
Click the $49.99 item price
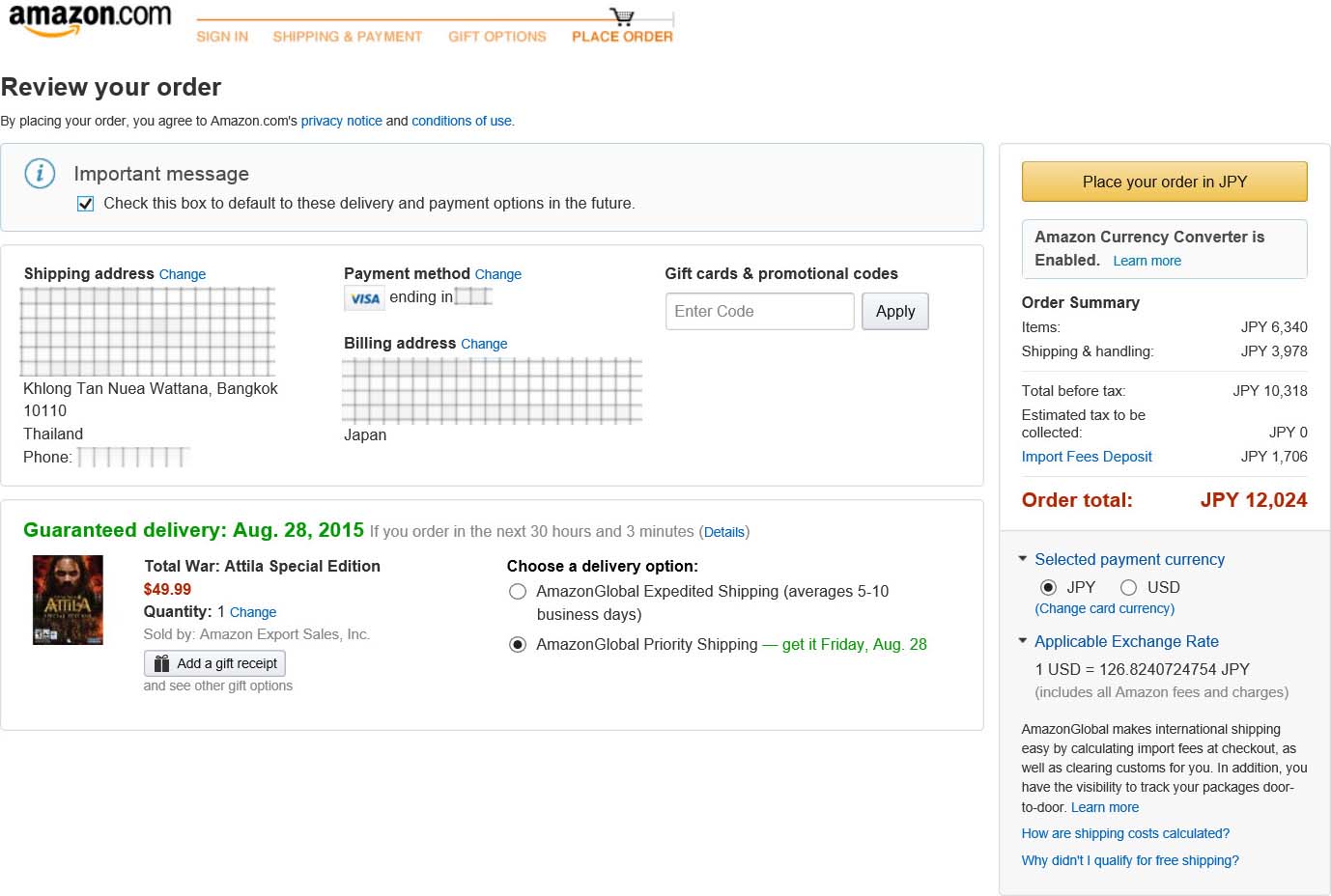[x=167, y=589]
